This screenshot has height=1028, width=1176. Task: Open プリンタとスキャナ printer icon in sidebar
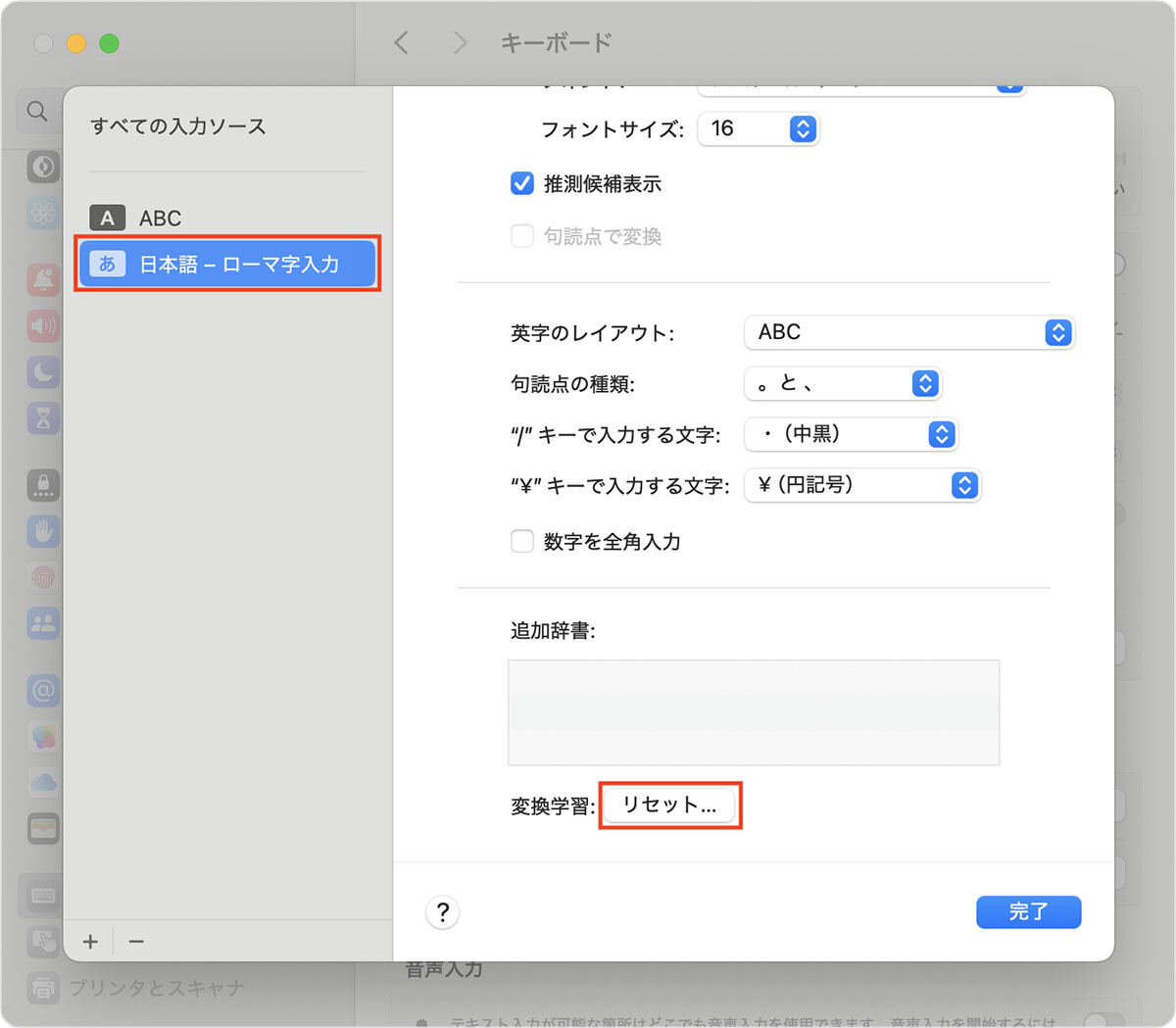click(43, 988)
